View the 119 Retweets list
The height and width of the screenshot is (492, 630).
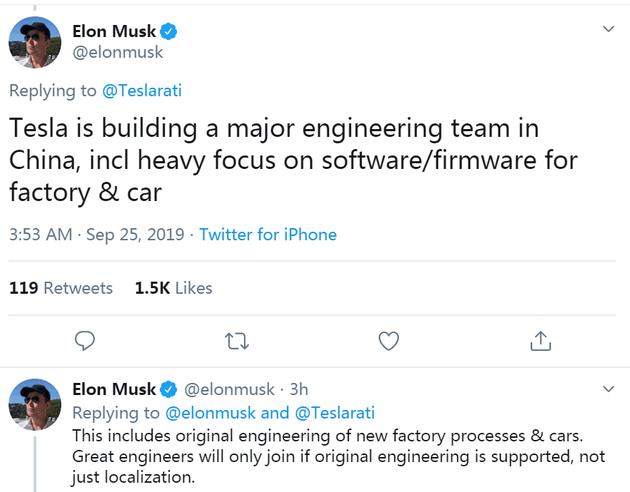coord(61,288)
